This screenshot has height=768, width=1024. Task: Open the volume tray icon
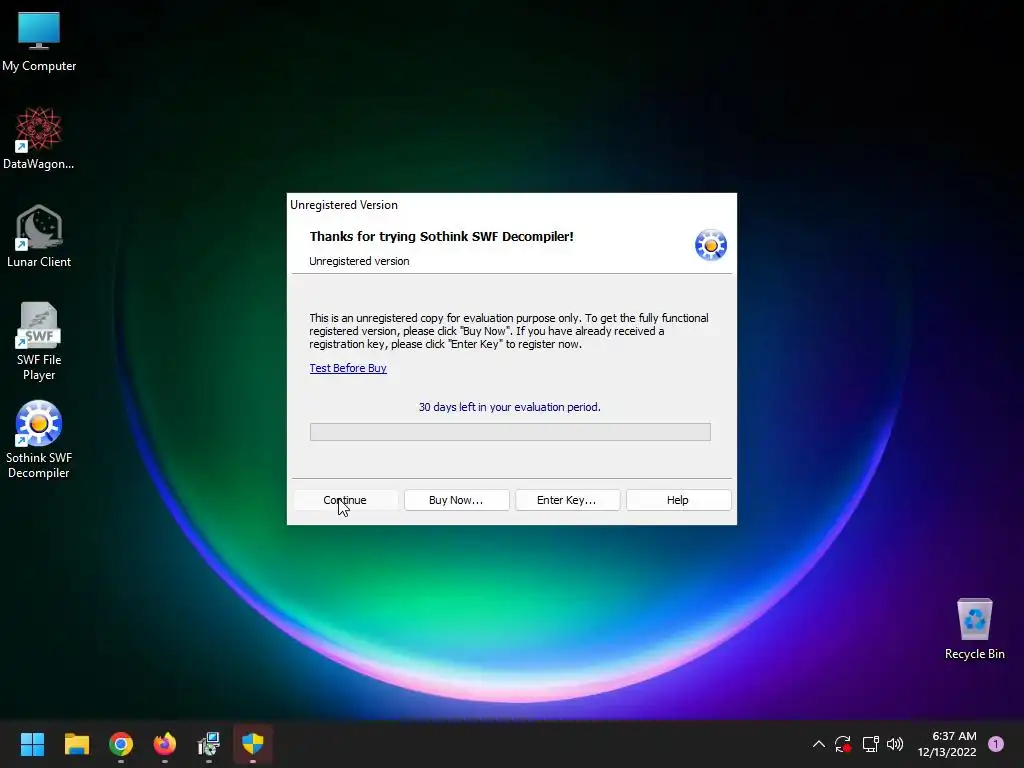[x=895, y=744]
